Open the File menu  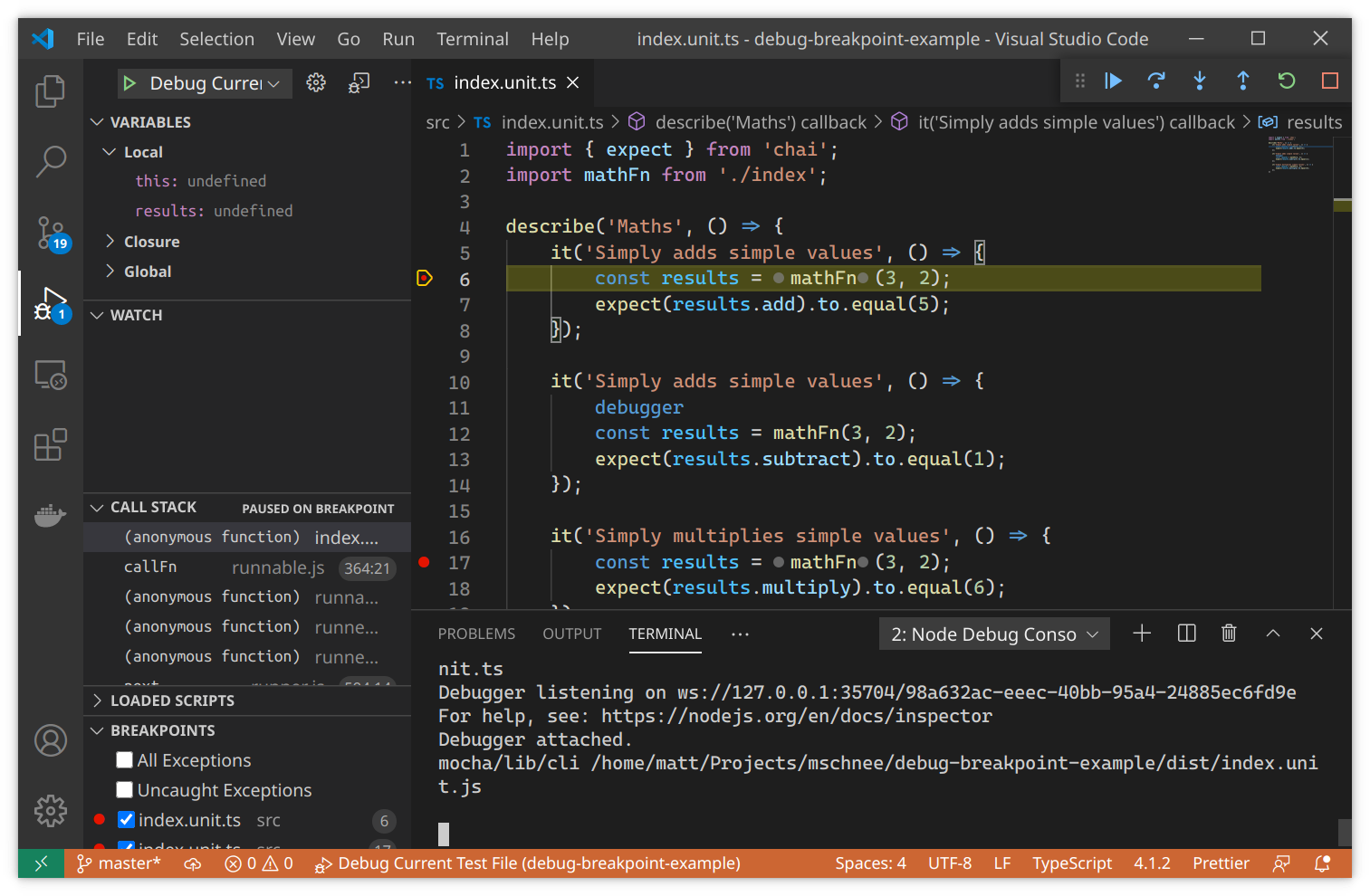(x=91, y=39)
